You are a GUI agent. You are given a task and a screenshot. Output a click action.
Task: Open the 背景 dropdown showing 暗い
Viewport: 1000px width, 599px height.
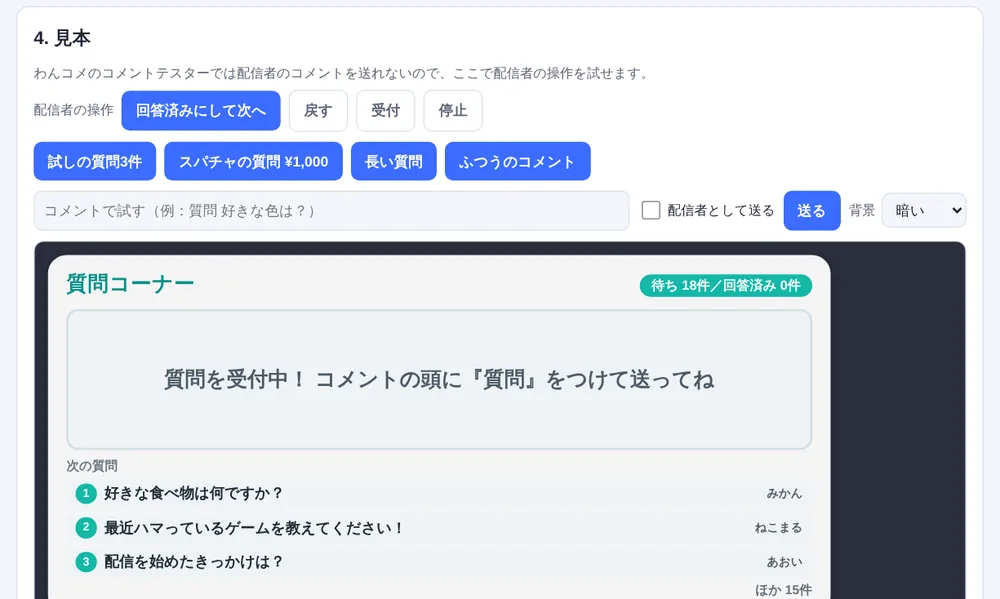tap(923, 211)
